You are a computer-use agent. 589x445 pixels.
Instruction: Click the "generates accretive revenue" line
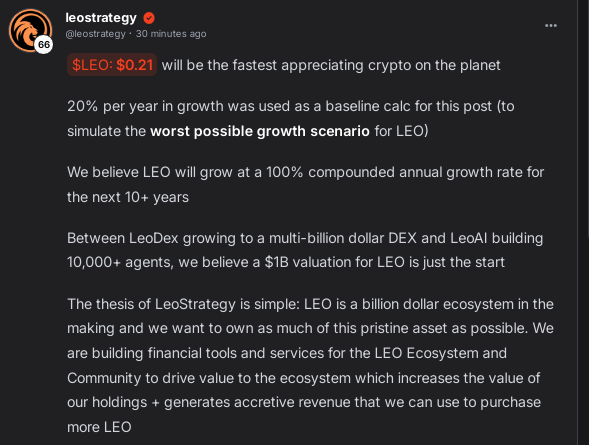304,402
